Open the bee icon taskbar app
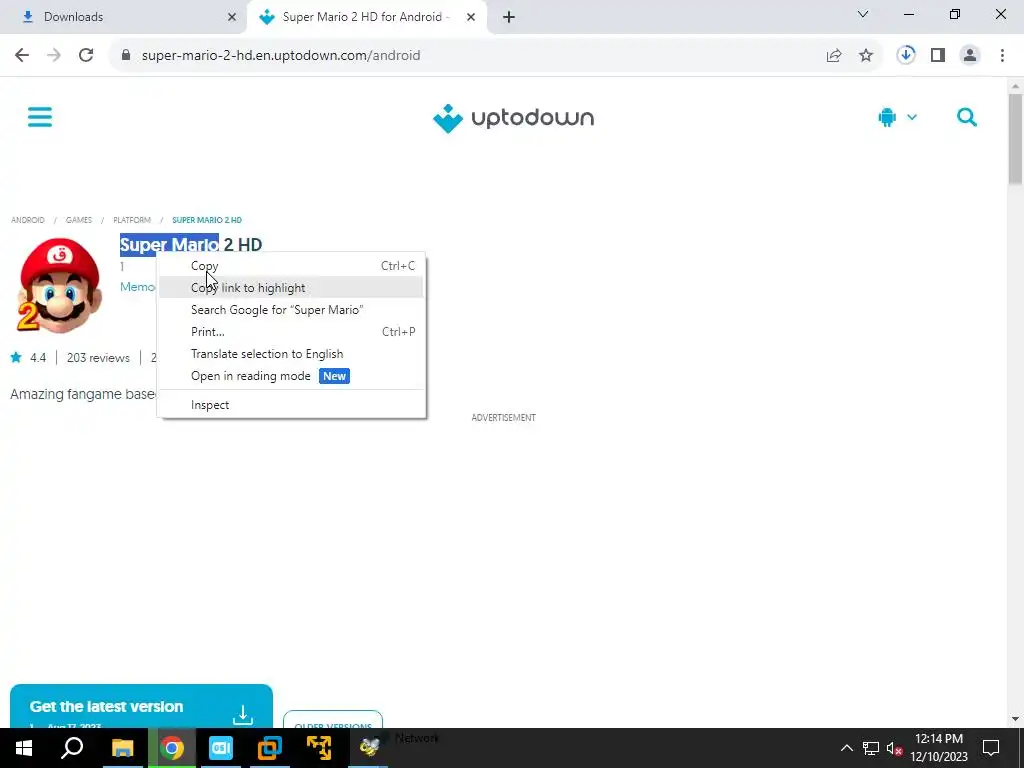 tap(369, 748)
